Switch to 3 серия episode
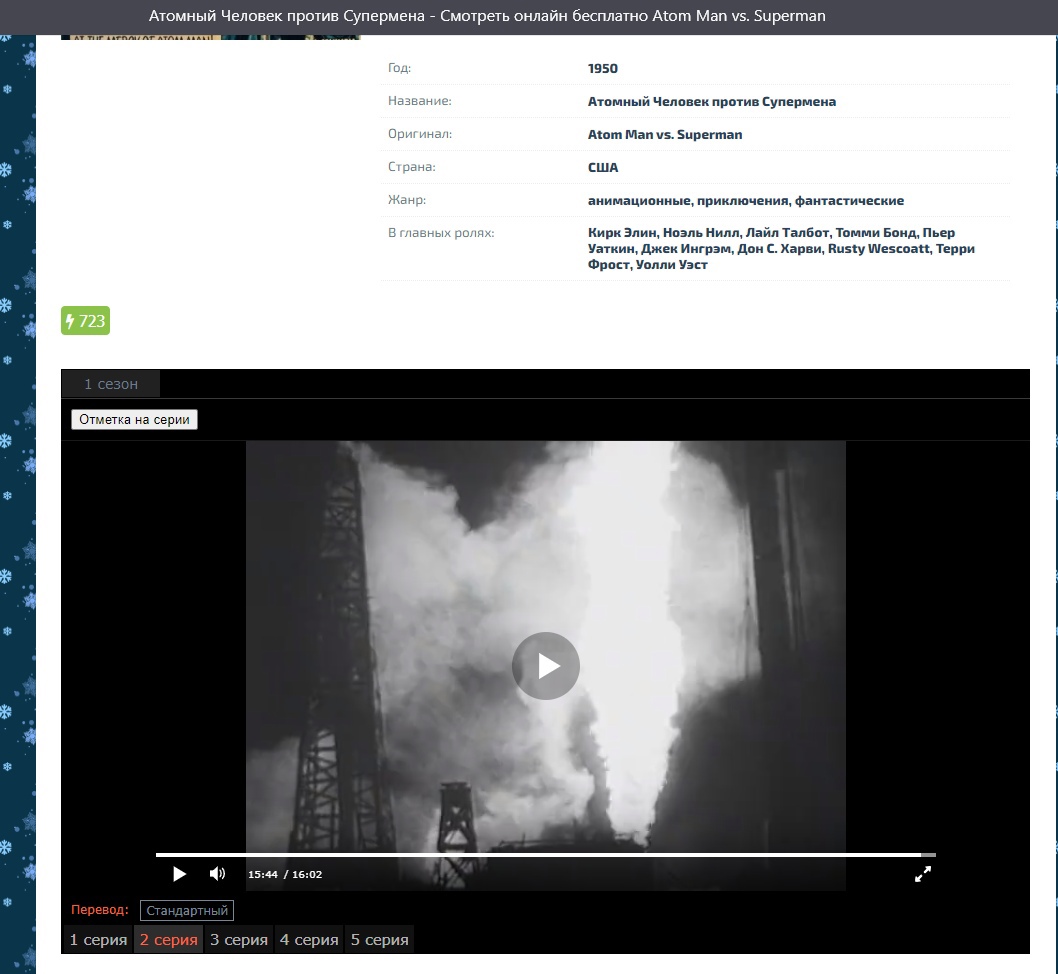Image resolution: width=1058 pixels, height=974 pixels. 239,940
